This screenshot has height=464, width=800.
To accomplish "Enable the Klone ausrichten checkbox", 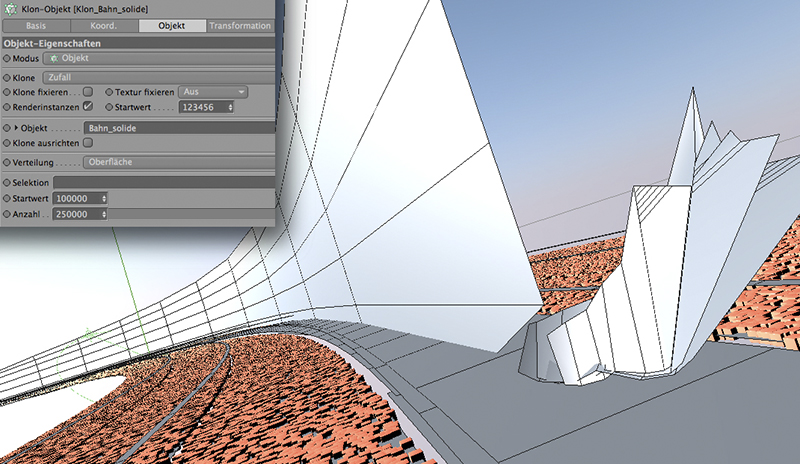I will click(88, 143).
